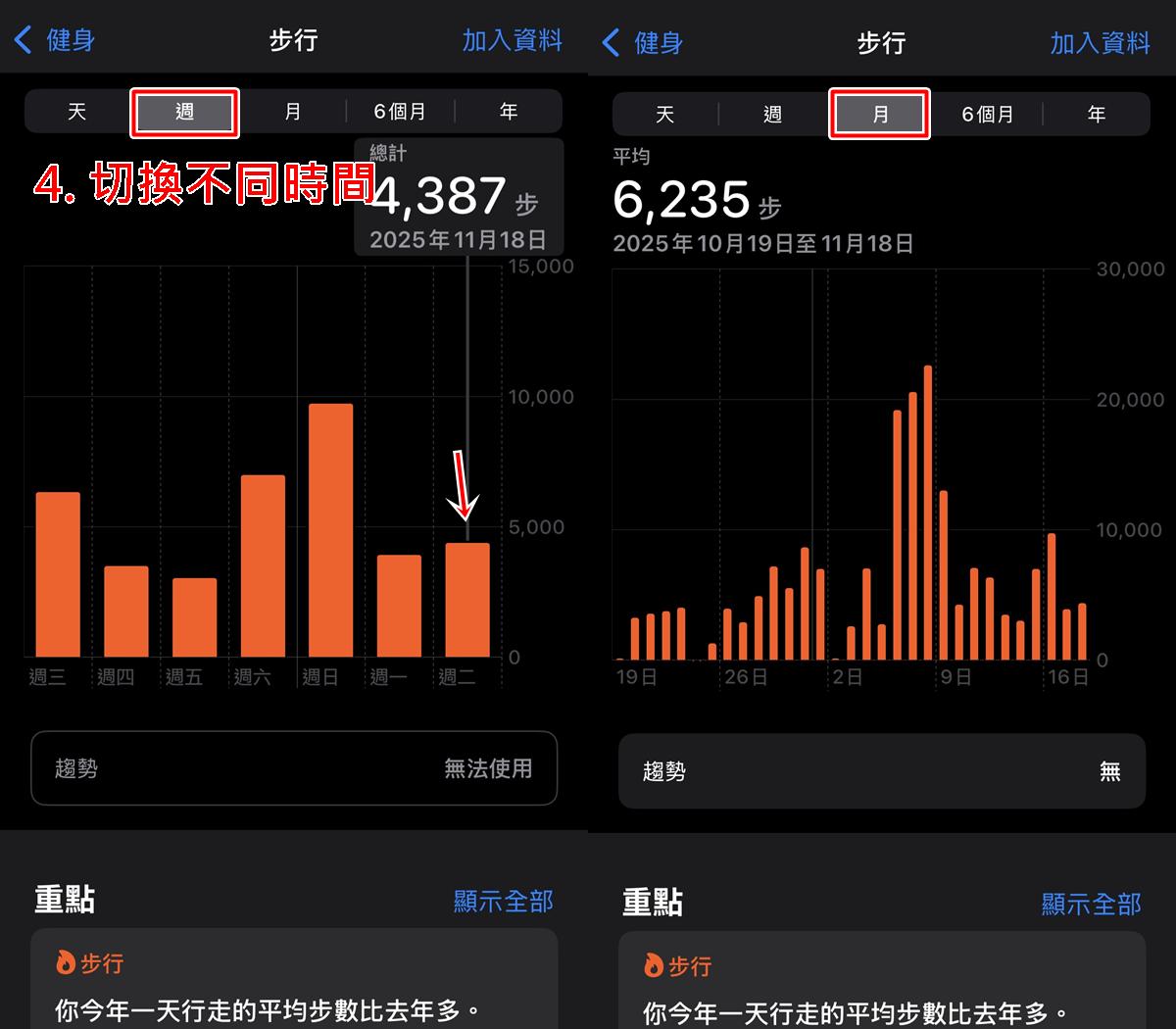Choose 6個月 tab on right screen
Viewport: 1176px width, 1029px height.
987,115
